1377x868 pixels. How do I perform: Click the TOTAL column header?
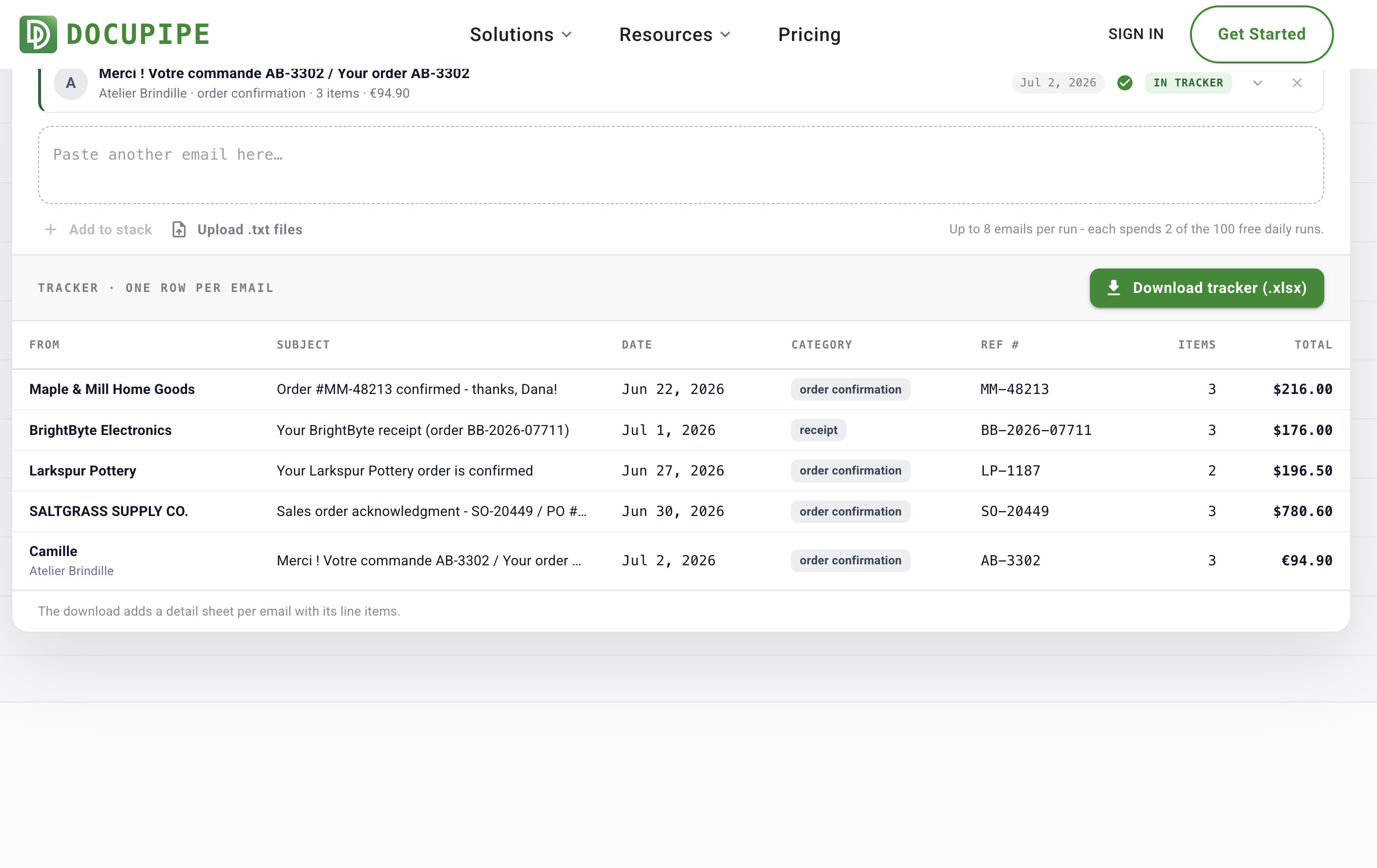(1313, 345)
